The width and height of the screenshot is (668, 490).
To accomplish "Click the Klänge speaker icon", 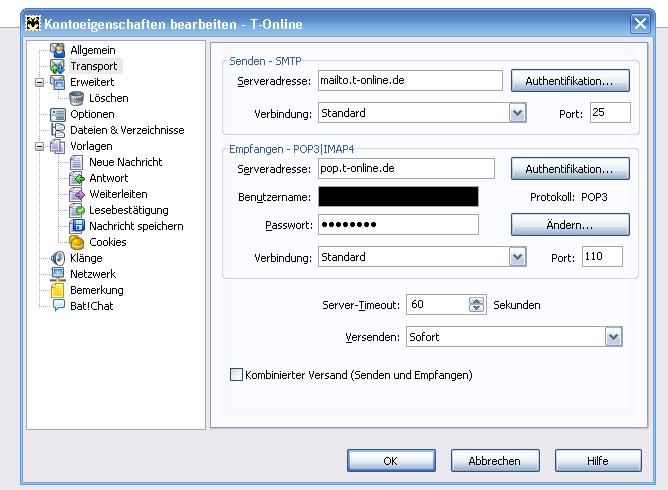I will pyautogui.click(x=58, y=258).
